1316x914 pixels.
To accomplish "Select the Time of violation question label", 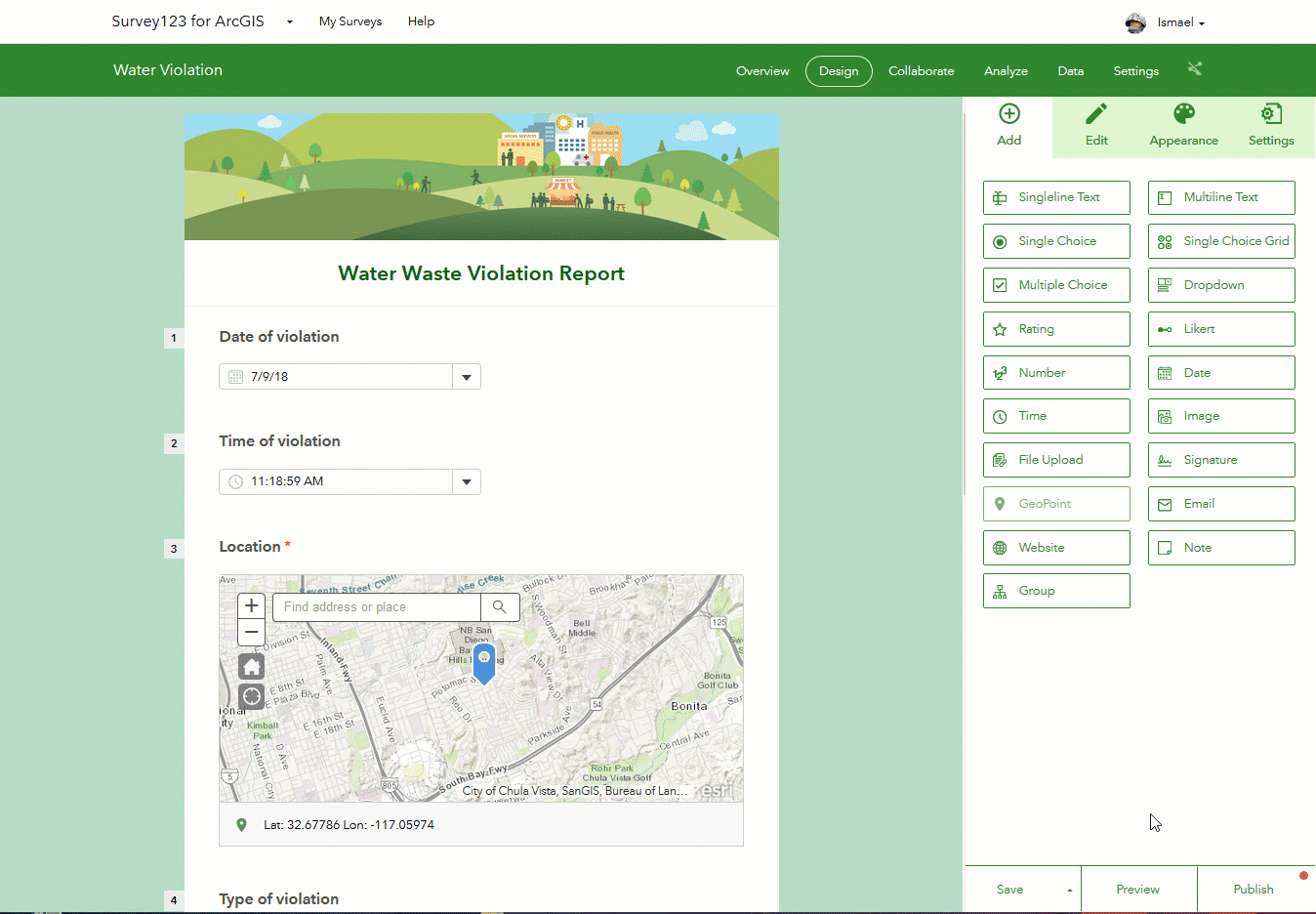I will click(x=279, y=441).
